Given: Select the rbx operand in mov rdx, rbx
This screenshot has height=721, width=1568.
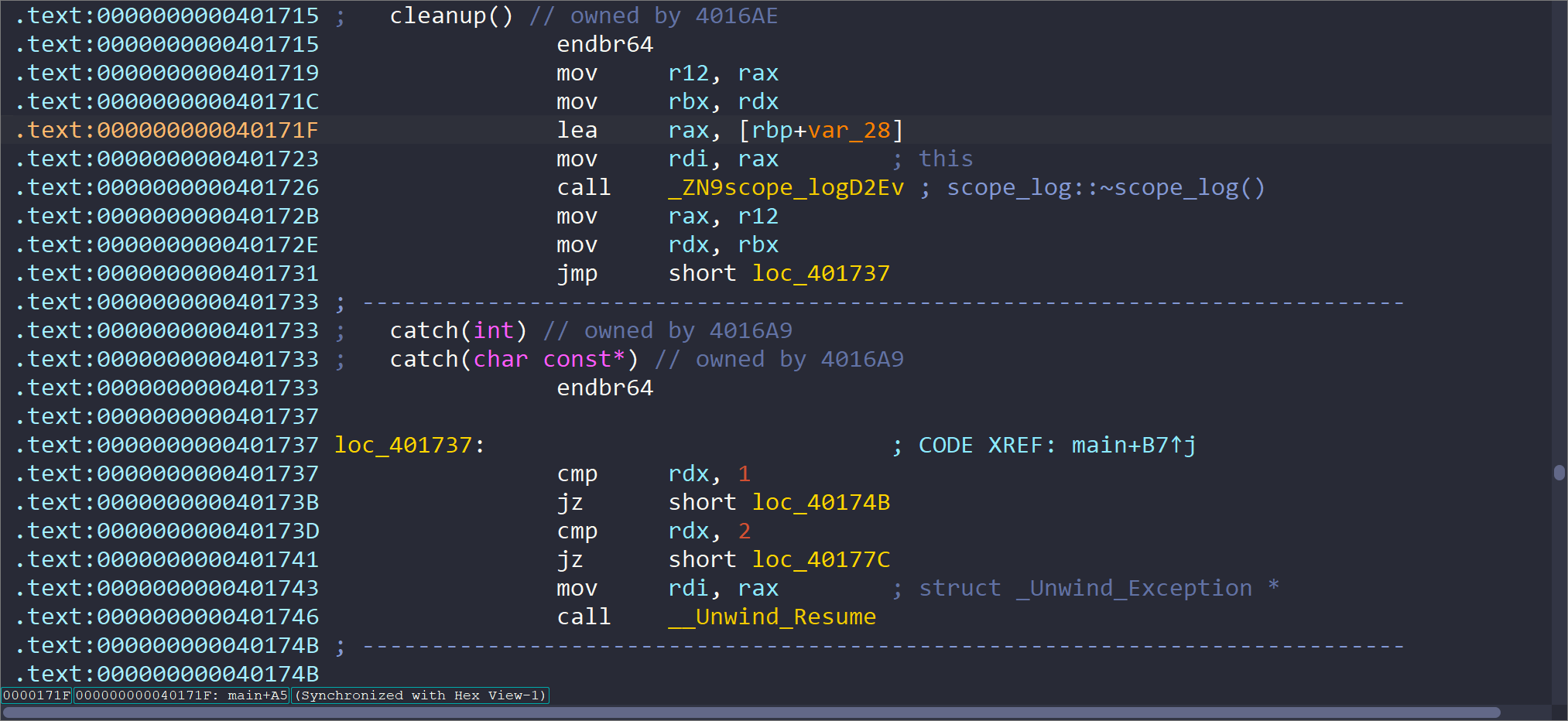Looking at the screenshot, I should coord(758,244).
